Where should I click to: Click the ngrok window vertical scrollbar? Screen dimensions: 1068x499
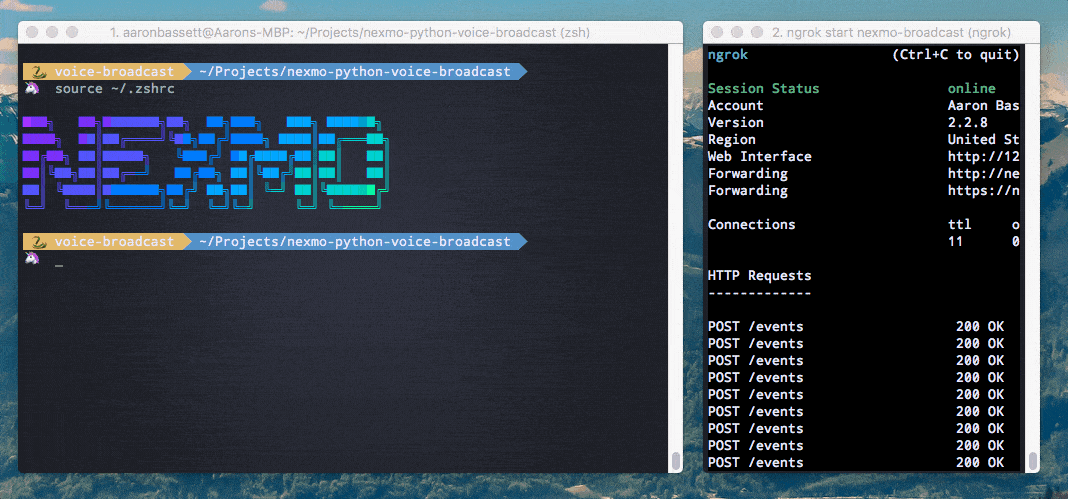(x=1033, y=462)
